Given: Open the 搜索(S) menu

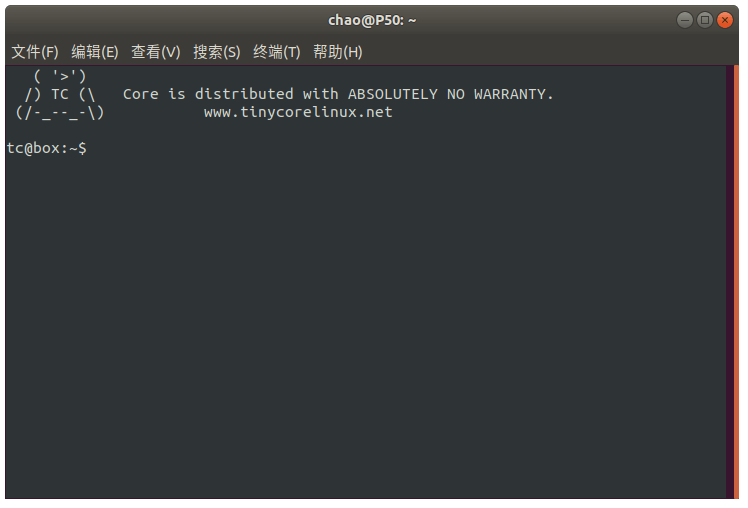Looking at the screenshot, I should click(x=217, y=52).
